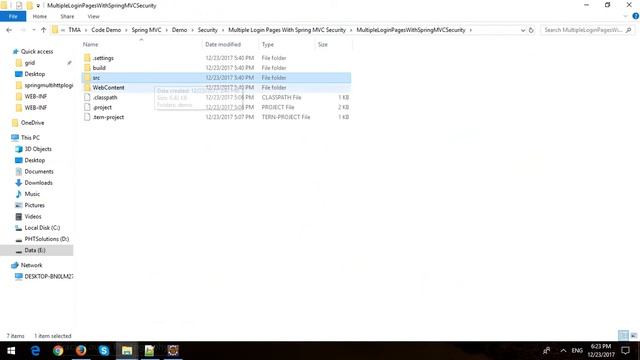Open the taskbar clock and date
This screenshot has height=360, width=640.
click(x=601, y=351)
